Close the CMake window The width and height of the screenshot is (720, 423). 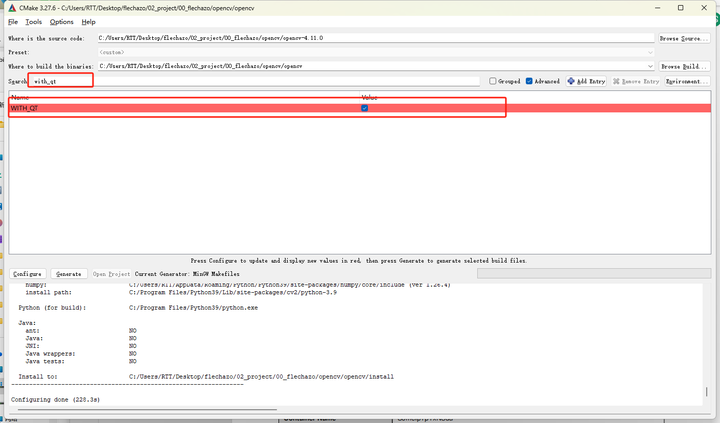coord(704,8)
